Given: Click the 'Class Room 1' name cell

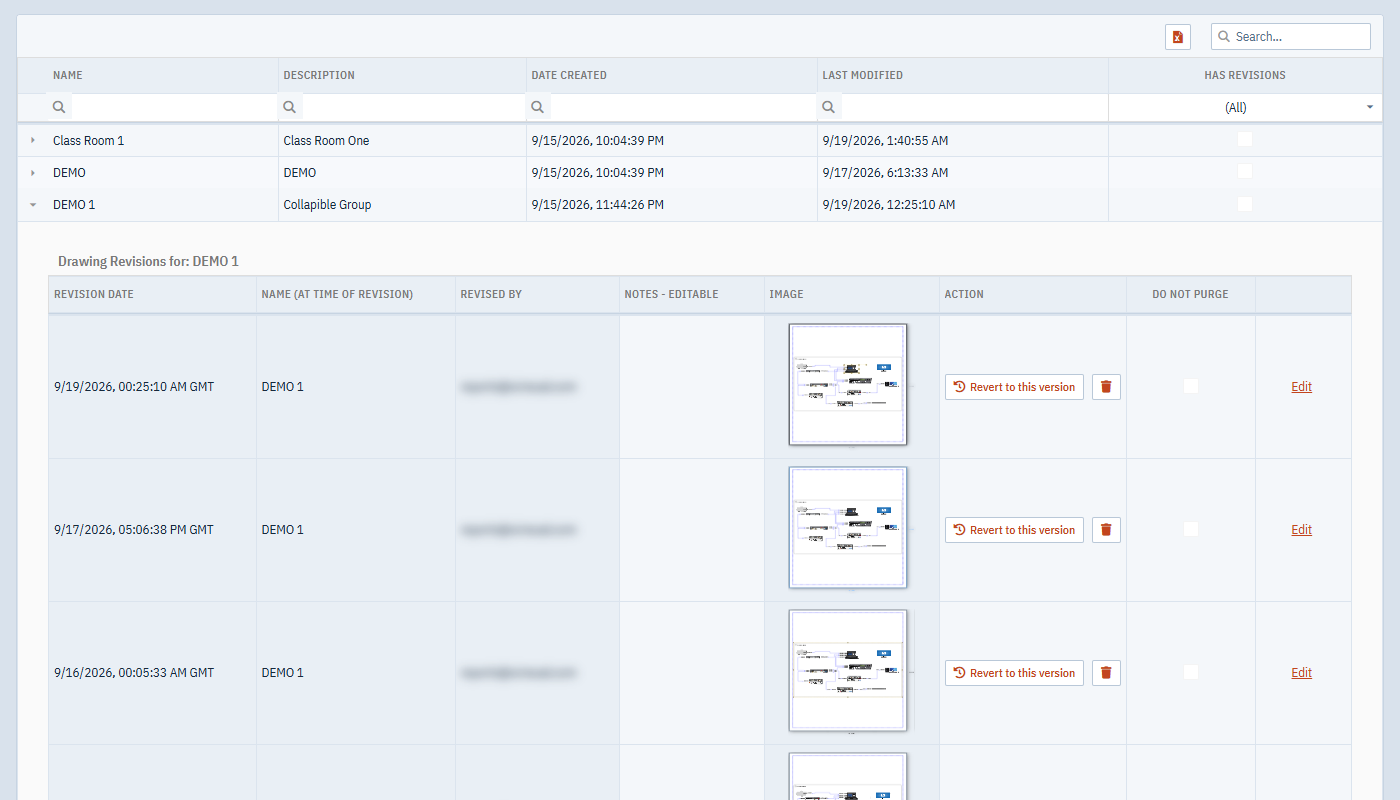Looking at the screenshot, I should 162,141.
